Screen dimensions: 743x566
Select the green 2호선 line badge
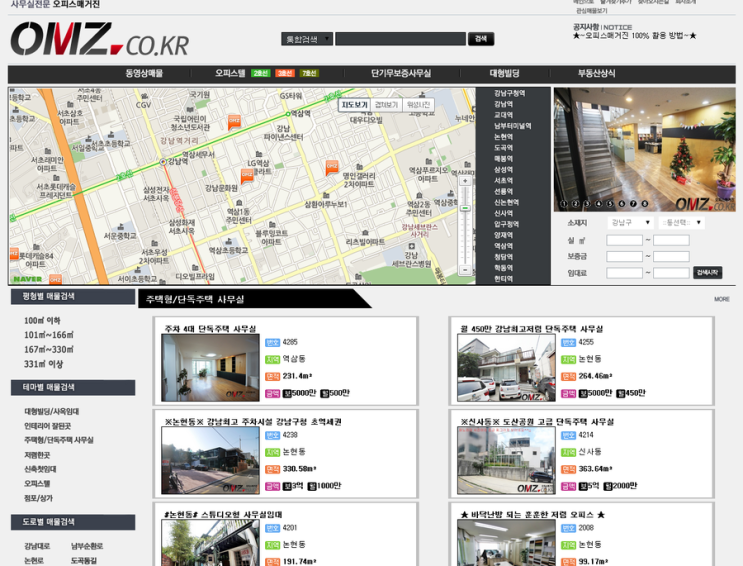point(261,73)
